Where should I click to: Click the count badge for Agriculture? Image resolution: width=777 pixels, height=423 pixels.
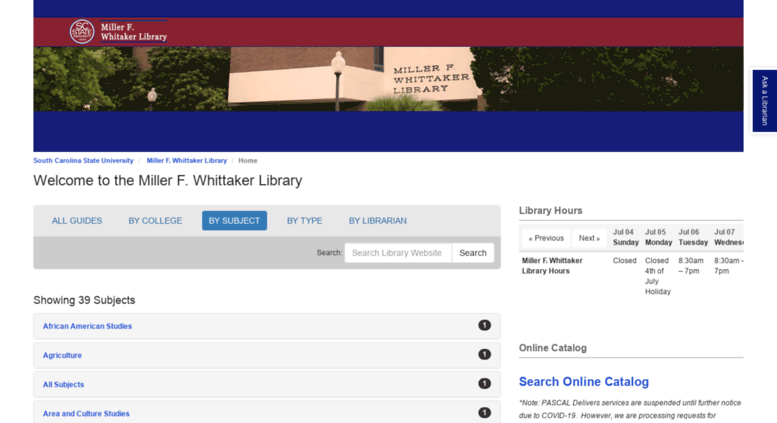coord(484,355)
